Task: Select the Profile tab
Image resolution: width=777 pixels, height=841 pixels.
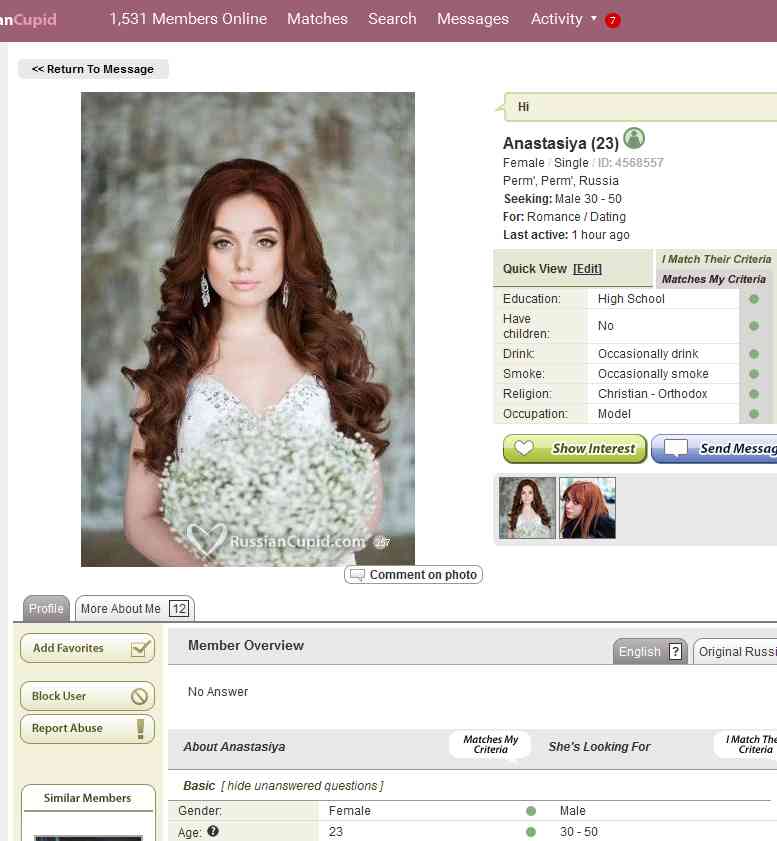Action: 46,609
